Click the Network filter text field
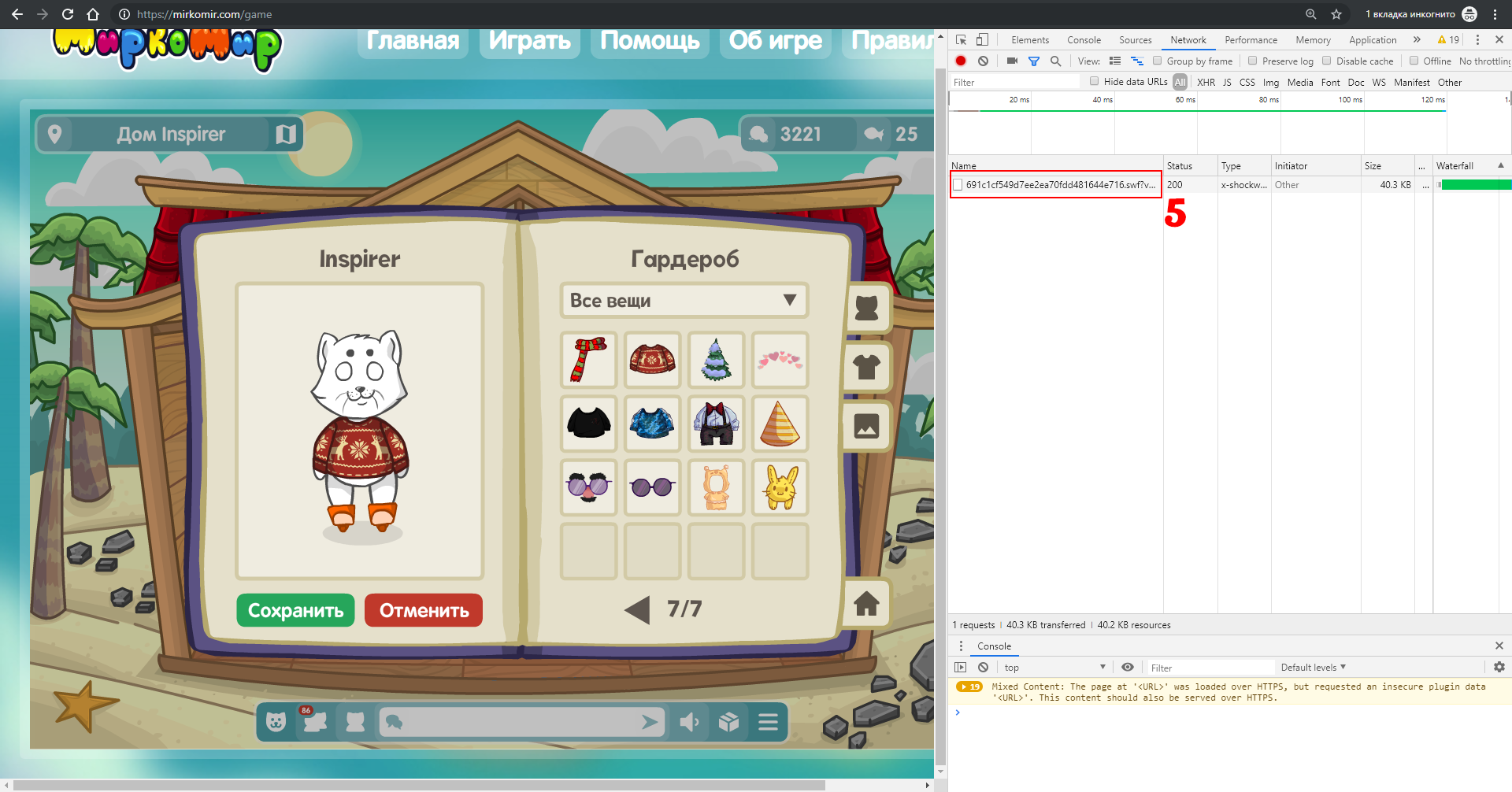This screenshot has width=1512, height=792. (x=1014, y=82)
